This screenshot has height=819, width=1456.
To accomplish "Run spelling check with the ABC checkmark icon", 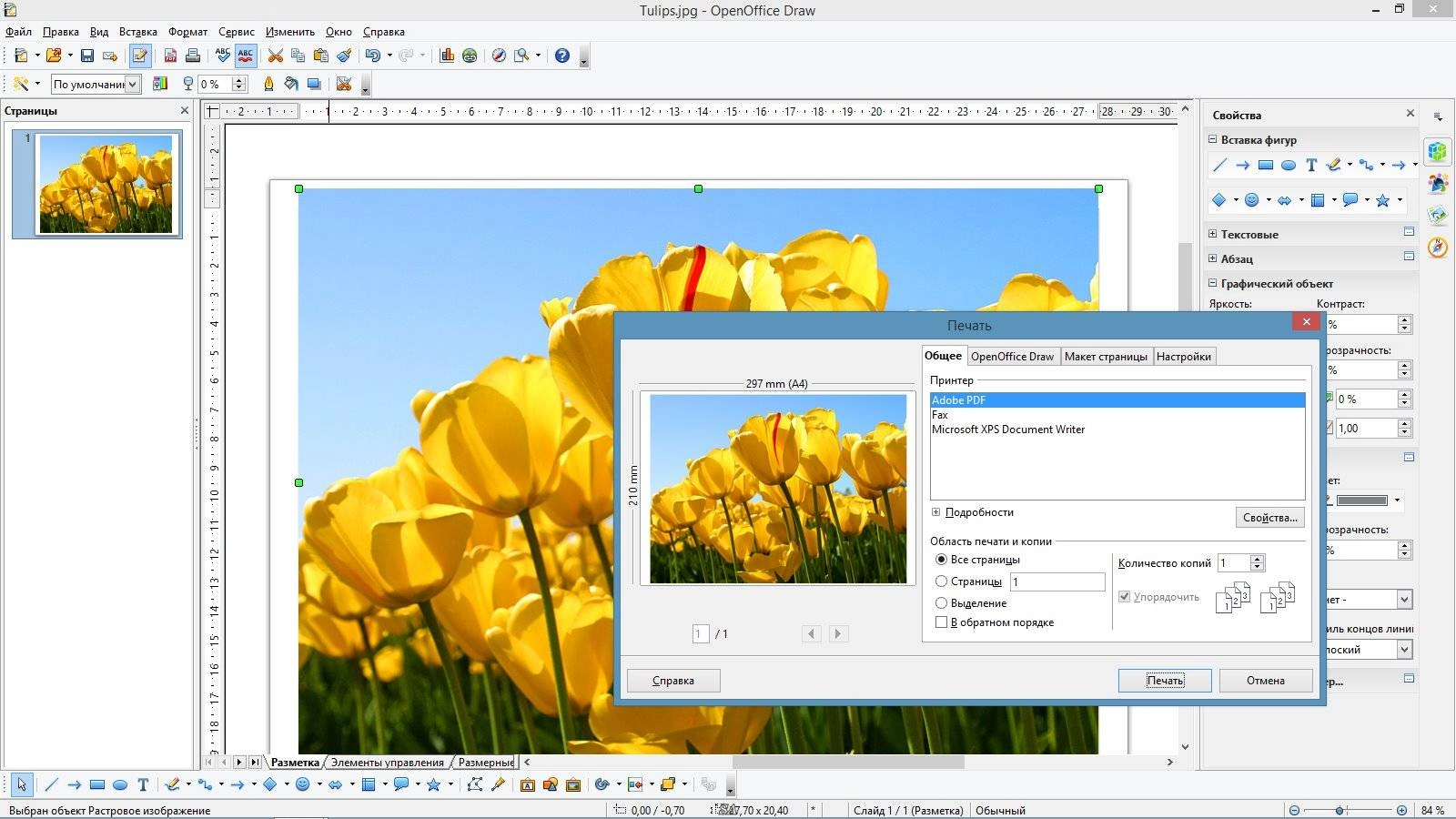I will (x=223, y=56).
